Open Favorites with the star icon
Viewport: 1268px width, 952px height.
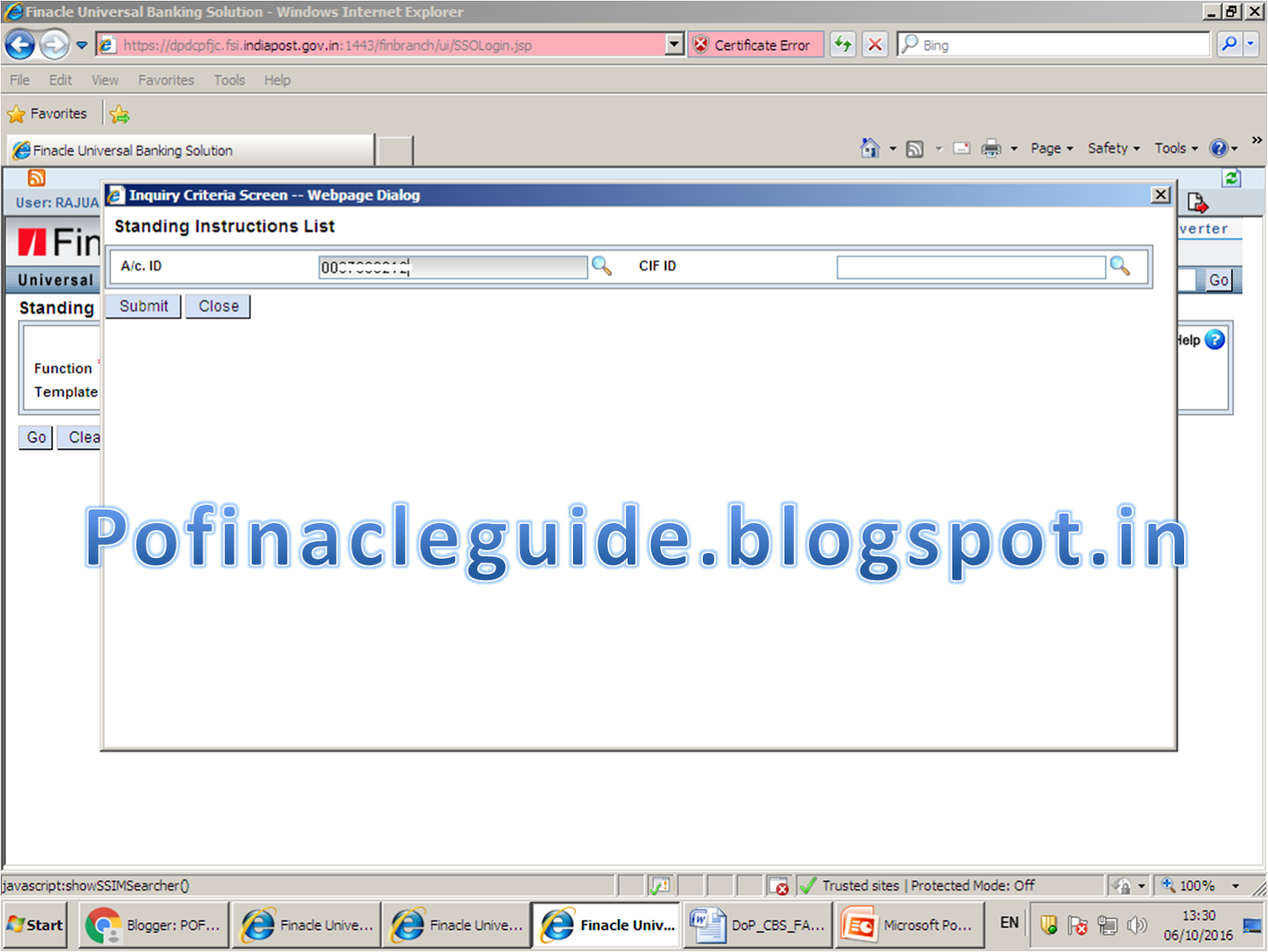[17, 113]
